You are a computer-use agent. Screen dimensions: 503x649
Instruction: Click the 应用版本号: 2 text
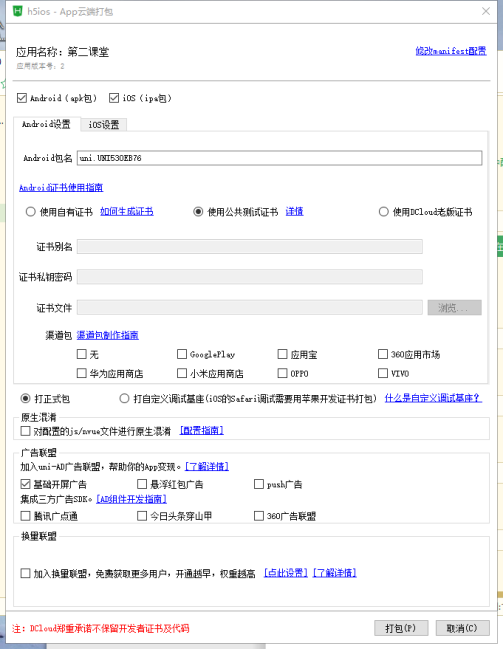click(x=41, y=66)
